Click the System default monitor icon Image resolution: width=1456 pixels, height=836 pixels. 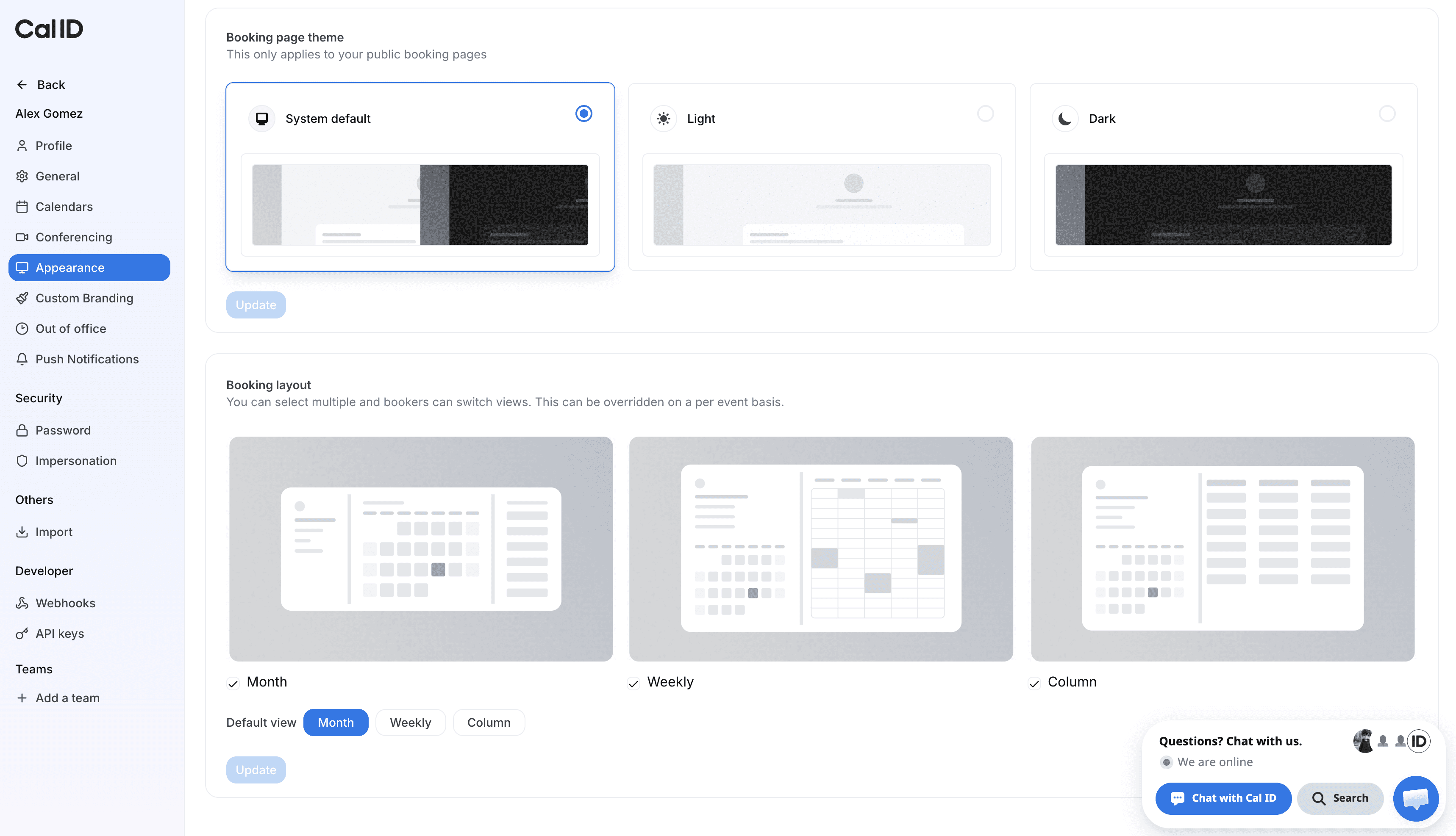[262, 118]
